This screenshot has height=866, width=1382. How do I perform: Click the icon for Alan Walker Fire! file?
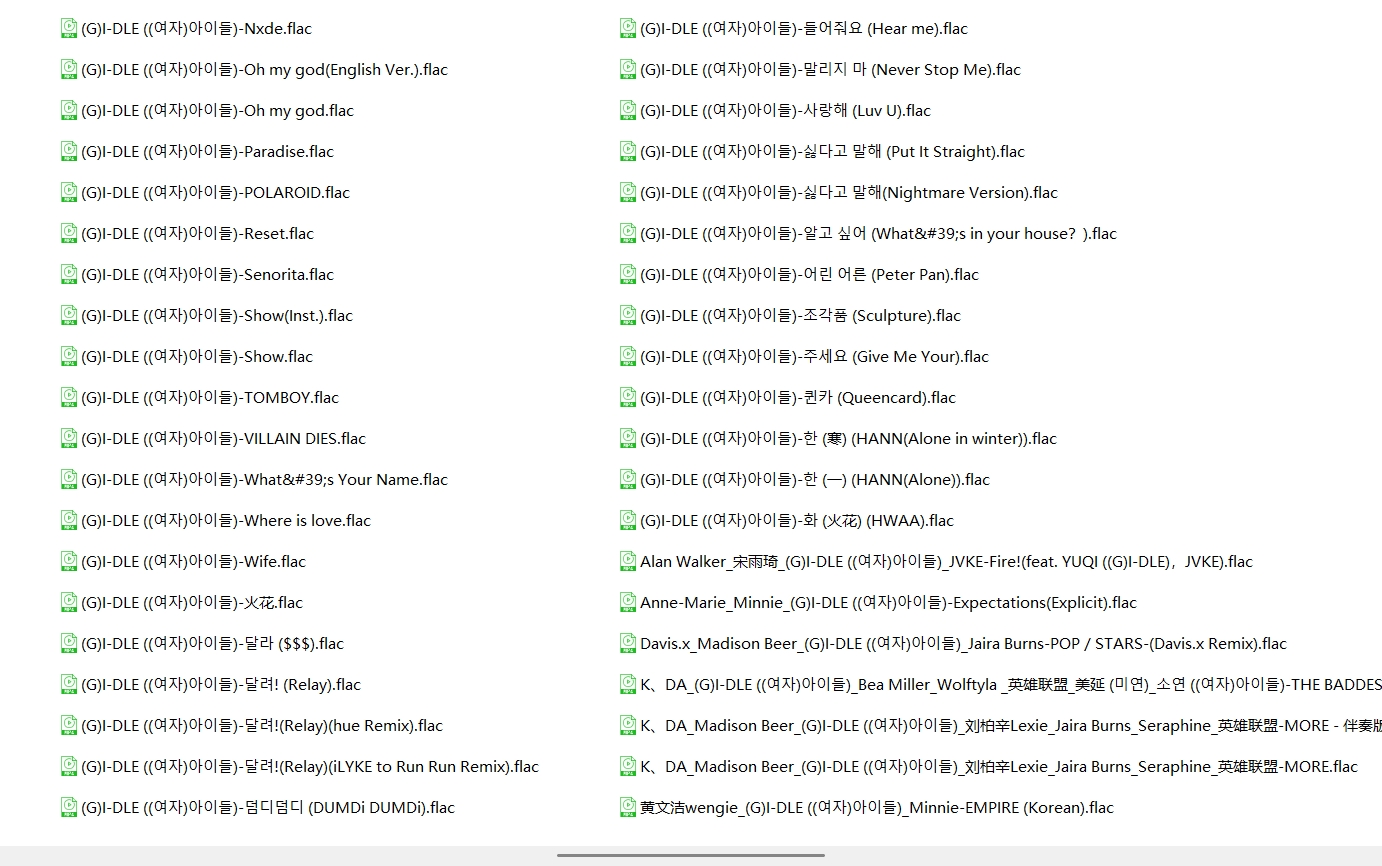click(x=628, y=561)
